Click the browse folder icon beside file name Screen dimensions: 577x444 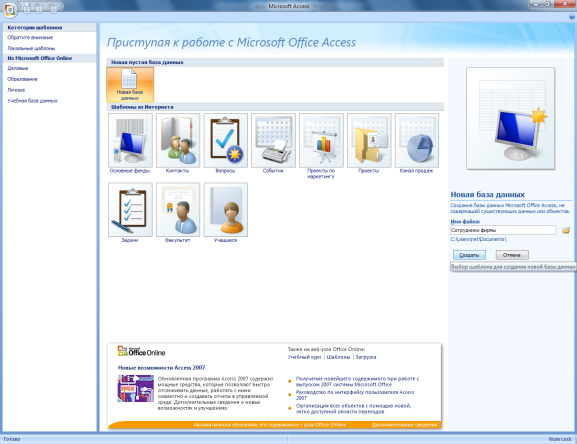(x=566, y=230)
